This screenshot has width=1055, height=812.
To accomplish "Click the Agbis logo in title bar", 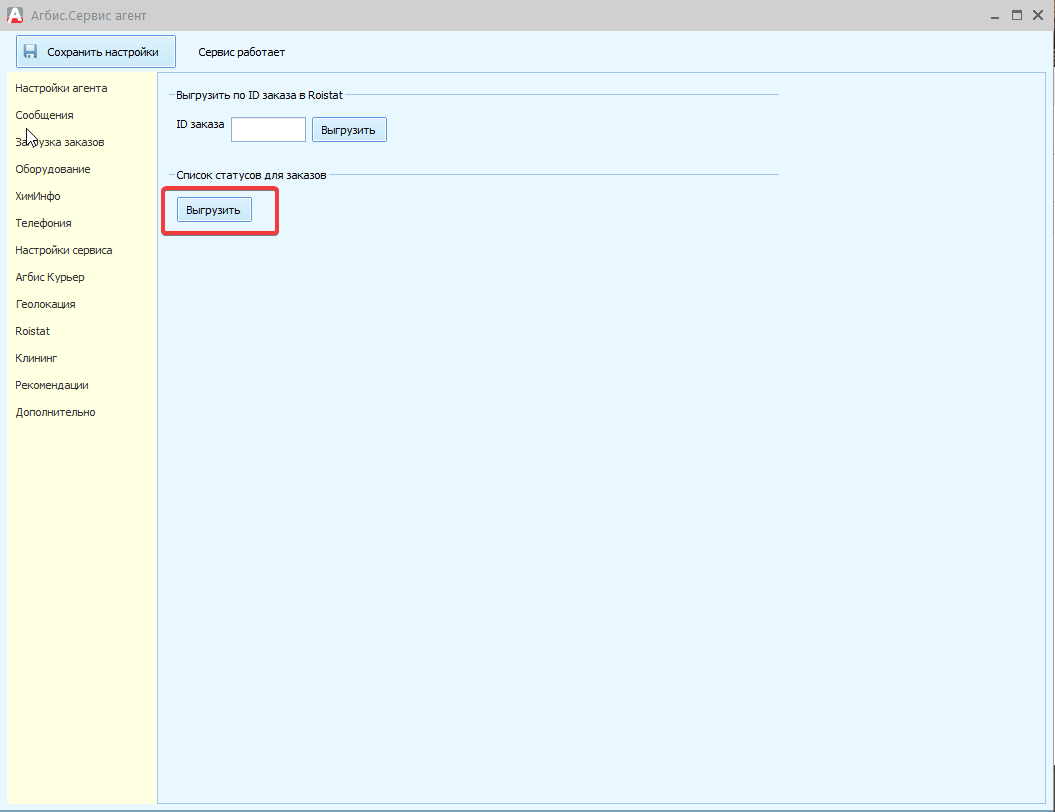I will coord(14,15).
